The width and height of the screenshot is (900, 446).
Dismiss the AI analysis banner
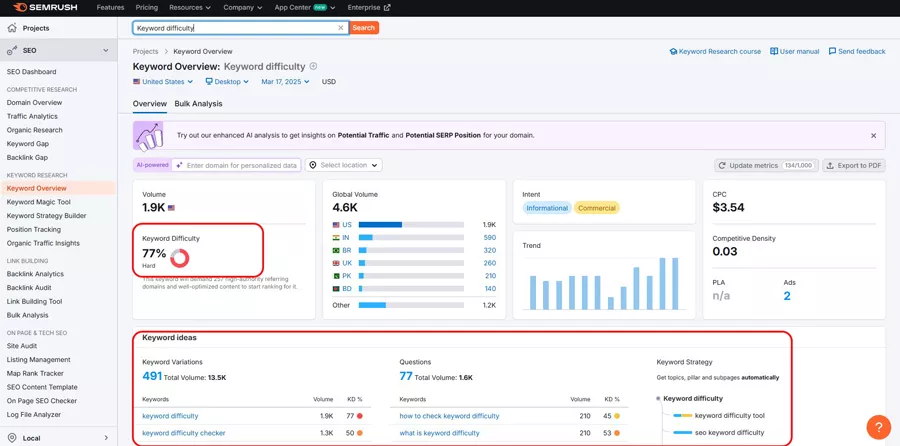874,135
